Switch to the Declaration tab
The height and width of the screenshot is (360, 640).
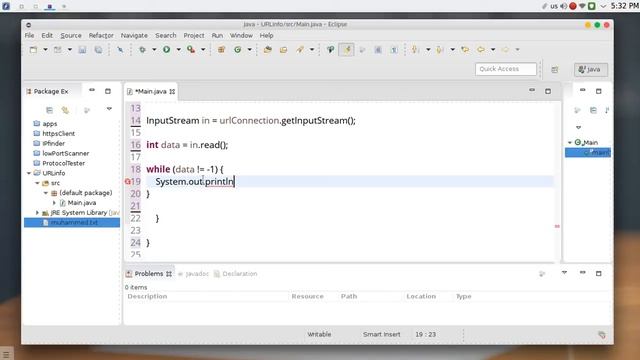coord(236,274)
